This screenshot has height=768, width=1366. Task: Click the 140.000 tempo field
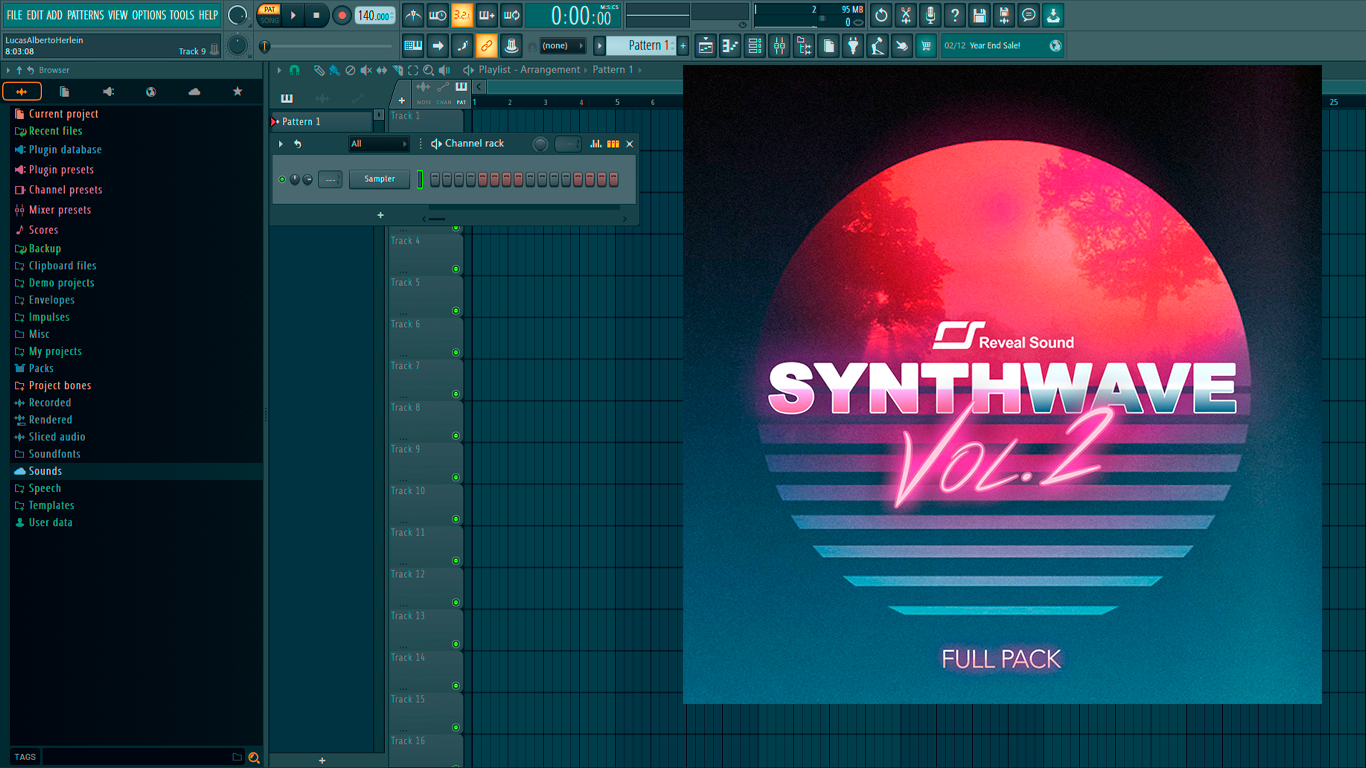click(375, 15)
